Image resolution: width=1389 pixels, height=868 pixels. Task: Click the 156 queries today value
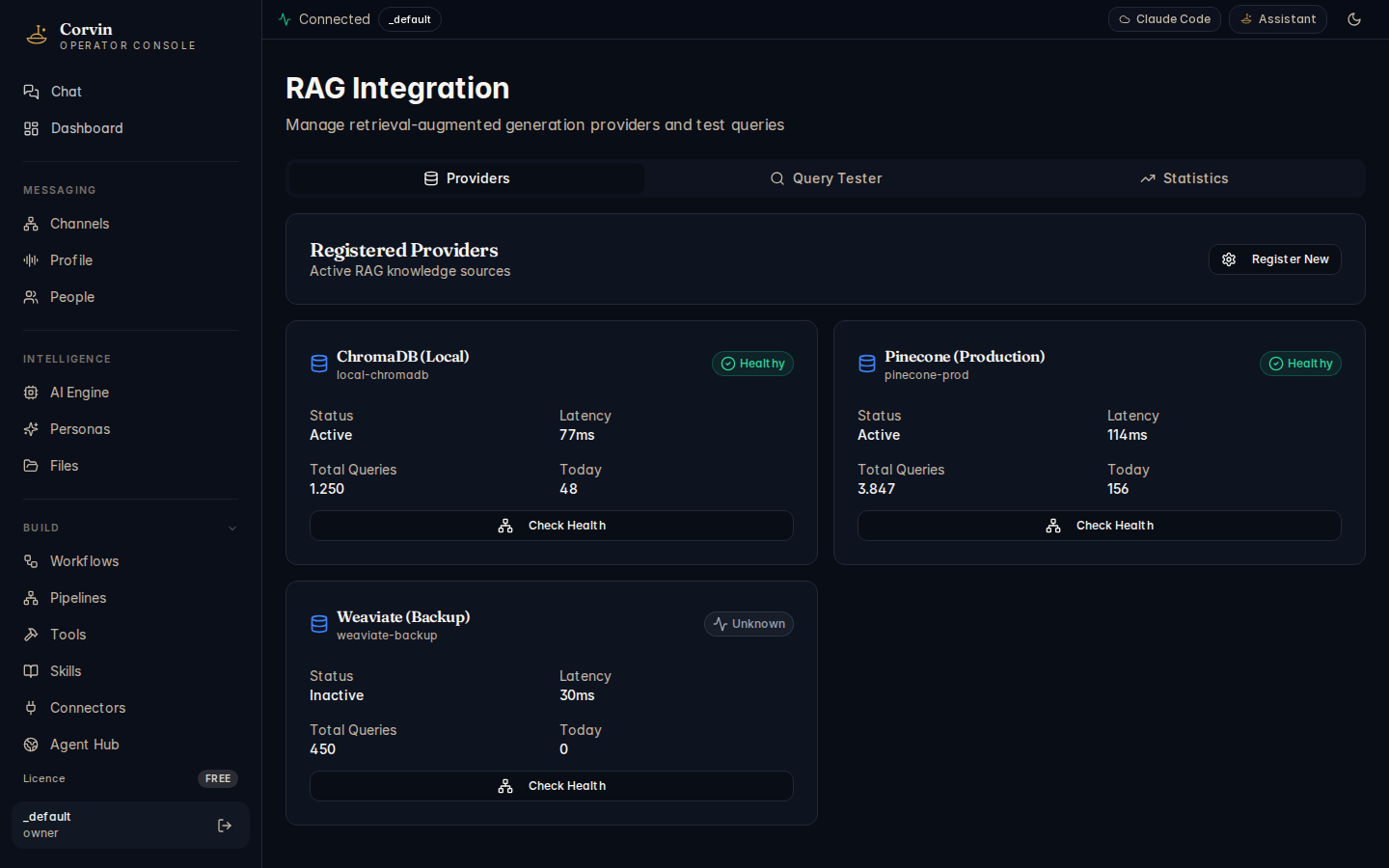(x=1118, y=489)
